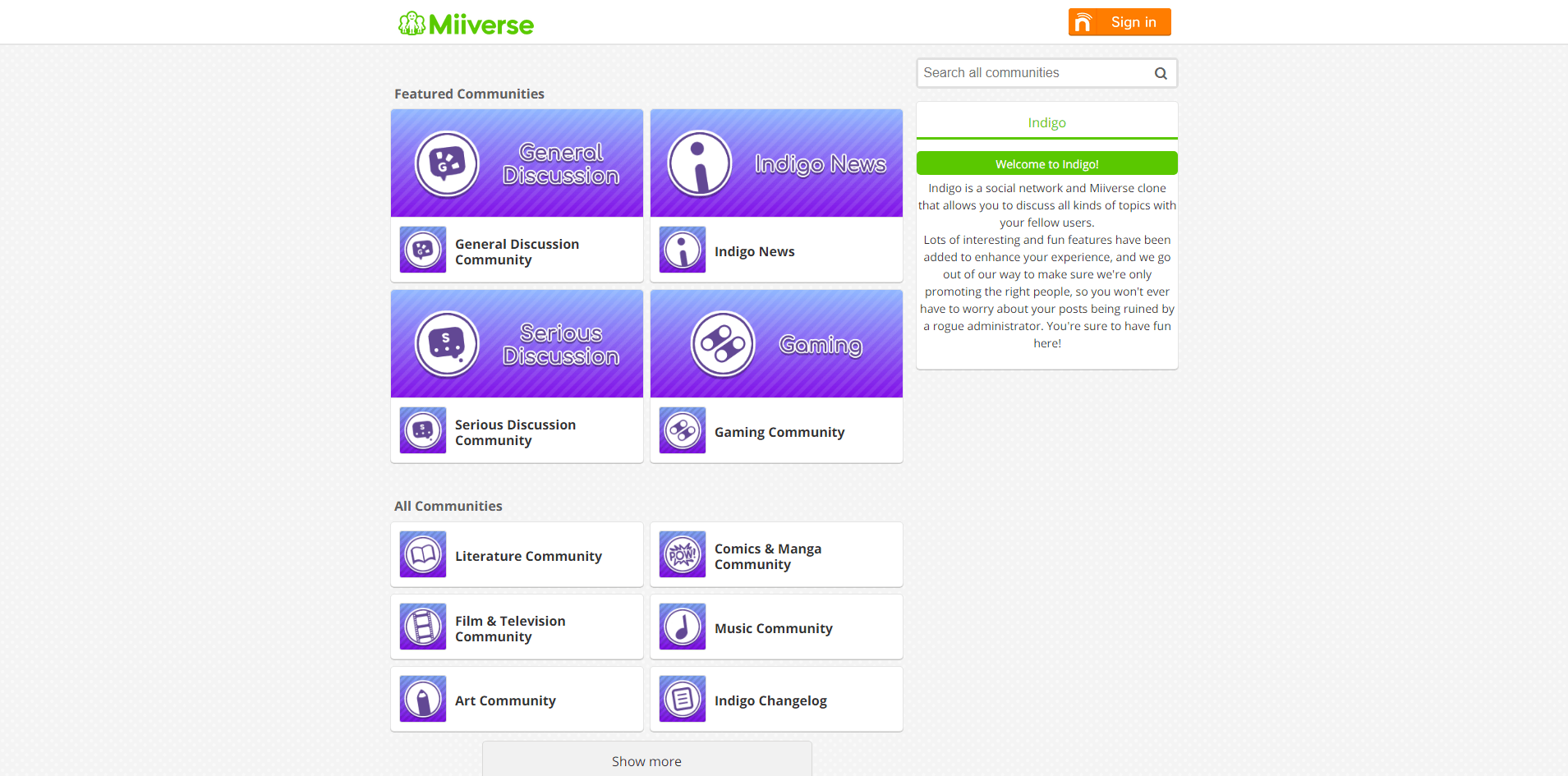
Task: Click the General Discussion Community small icon
Action: (x=423, y=250)
